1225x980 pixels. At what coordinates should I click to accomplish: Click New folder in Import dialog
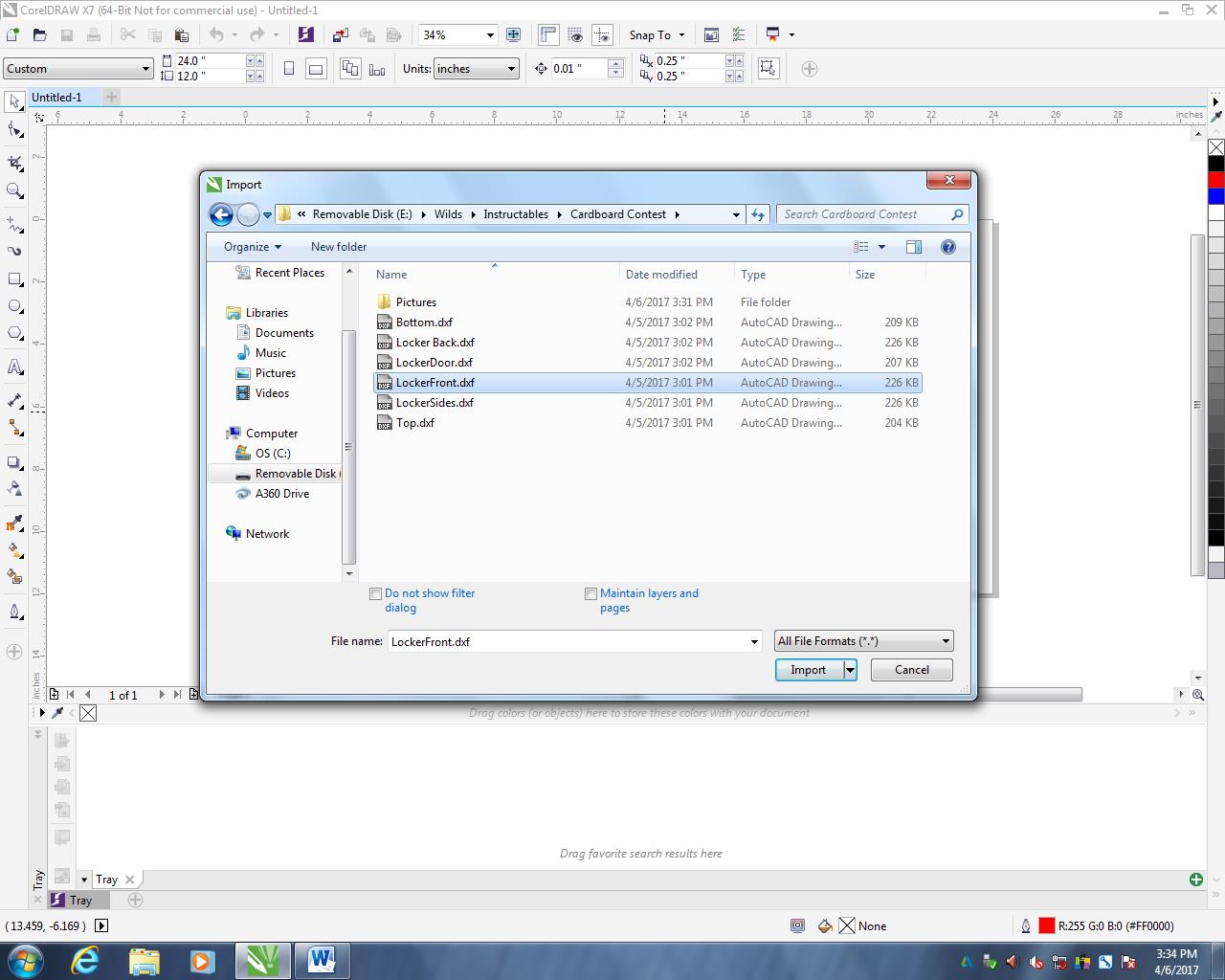click(x=339, y=247)
